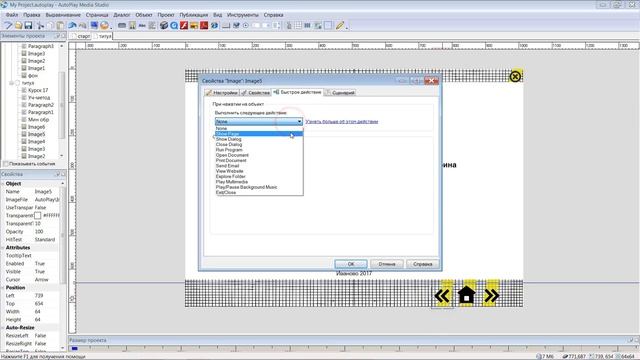The height and width of the screenshot is (360, 640).
Task: Select фон in the project tree
Action: (33, 76)
